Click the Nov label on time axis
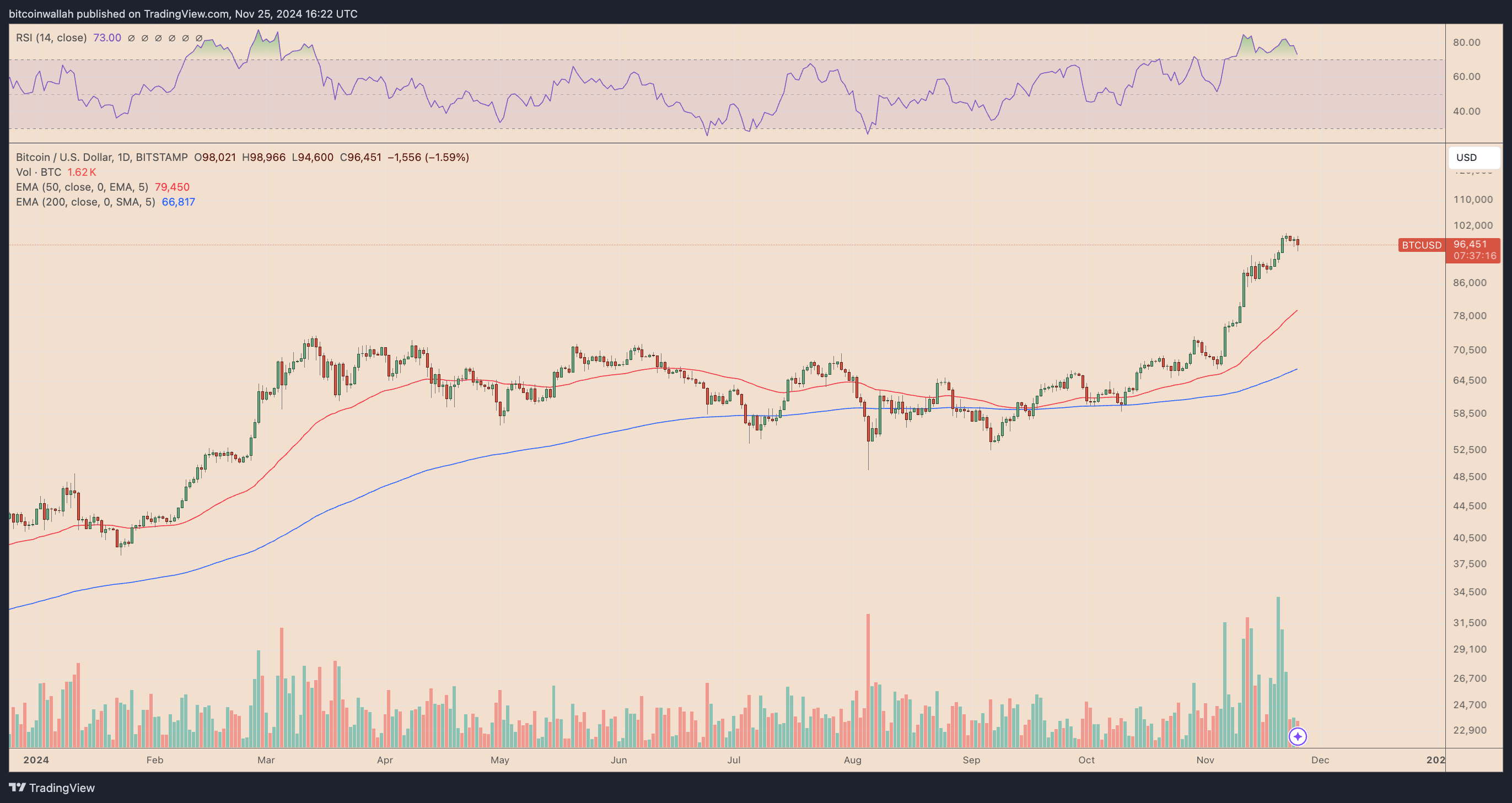Image resolution: width=1512 pixels, height=803 pixels. [1205, 760]
